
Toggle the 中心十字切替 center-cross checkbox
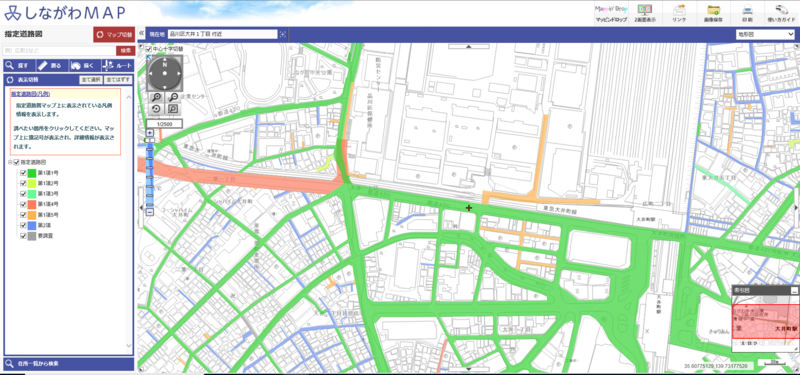tap(148, 49)
